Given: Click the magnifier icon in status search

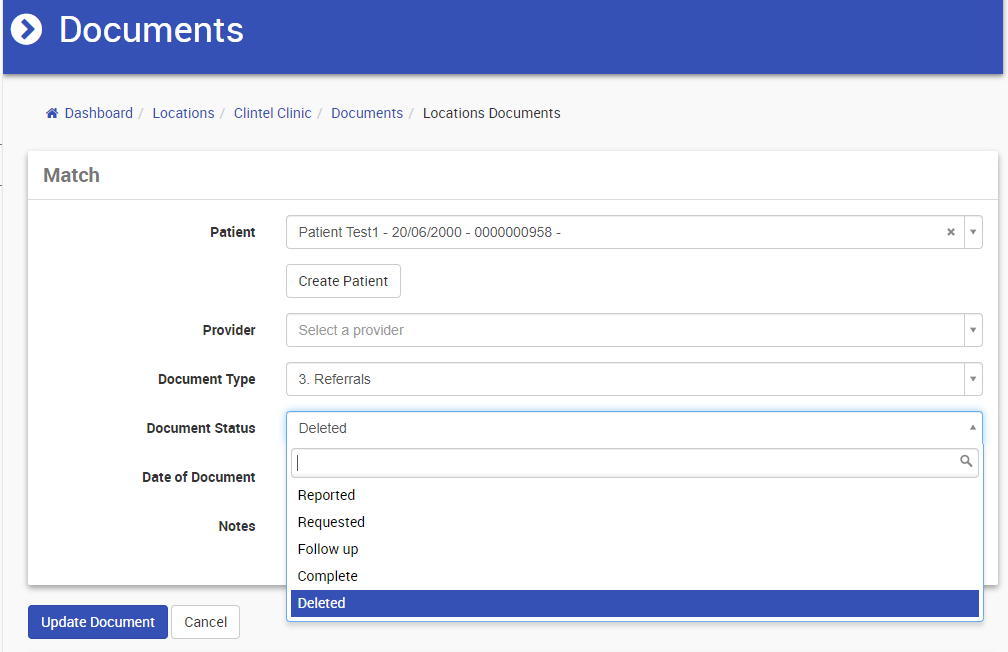Looking at the screenshot, I should tap(966, 461).
